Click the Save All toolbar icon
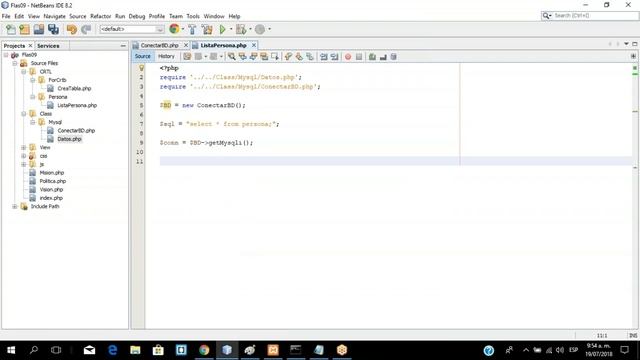 [x=53, y=29]
